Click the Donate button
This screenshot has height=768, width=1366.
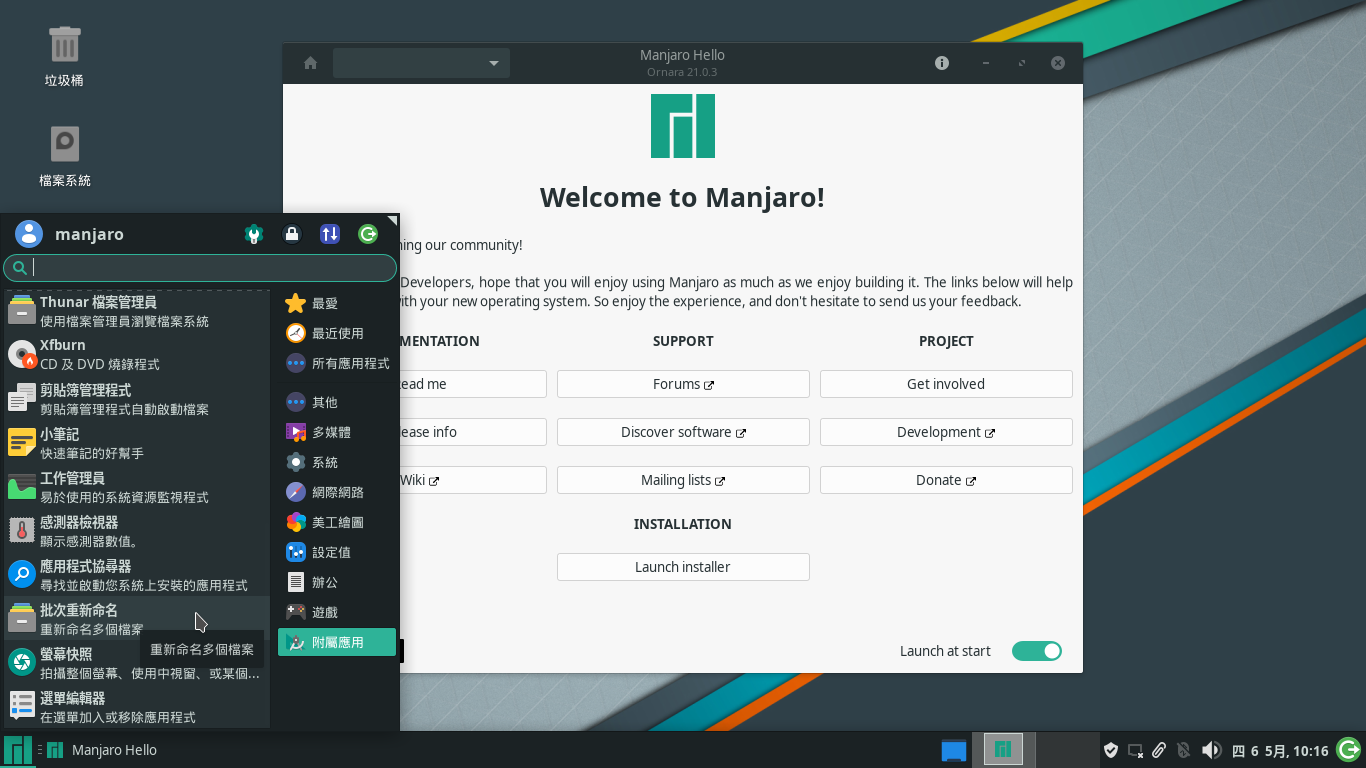pos(946,480)
